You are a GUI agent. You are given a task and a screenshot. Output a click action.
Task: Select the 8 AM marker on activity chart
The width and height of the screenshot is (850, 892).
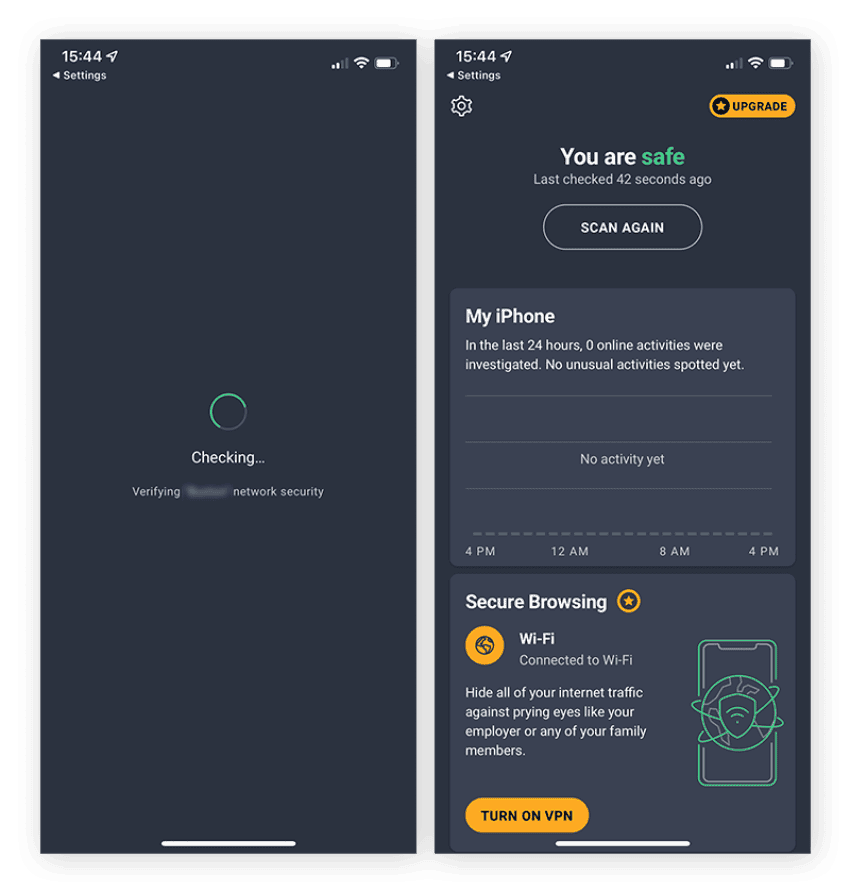click(674, 551)
